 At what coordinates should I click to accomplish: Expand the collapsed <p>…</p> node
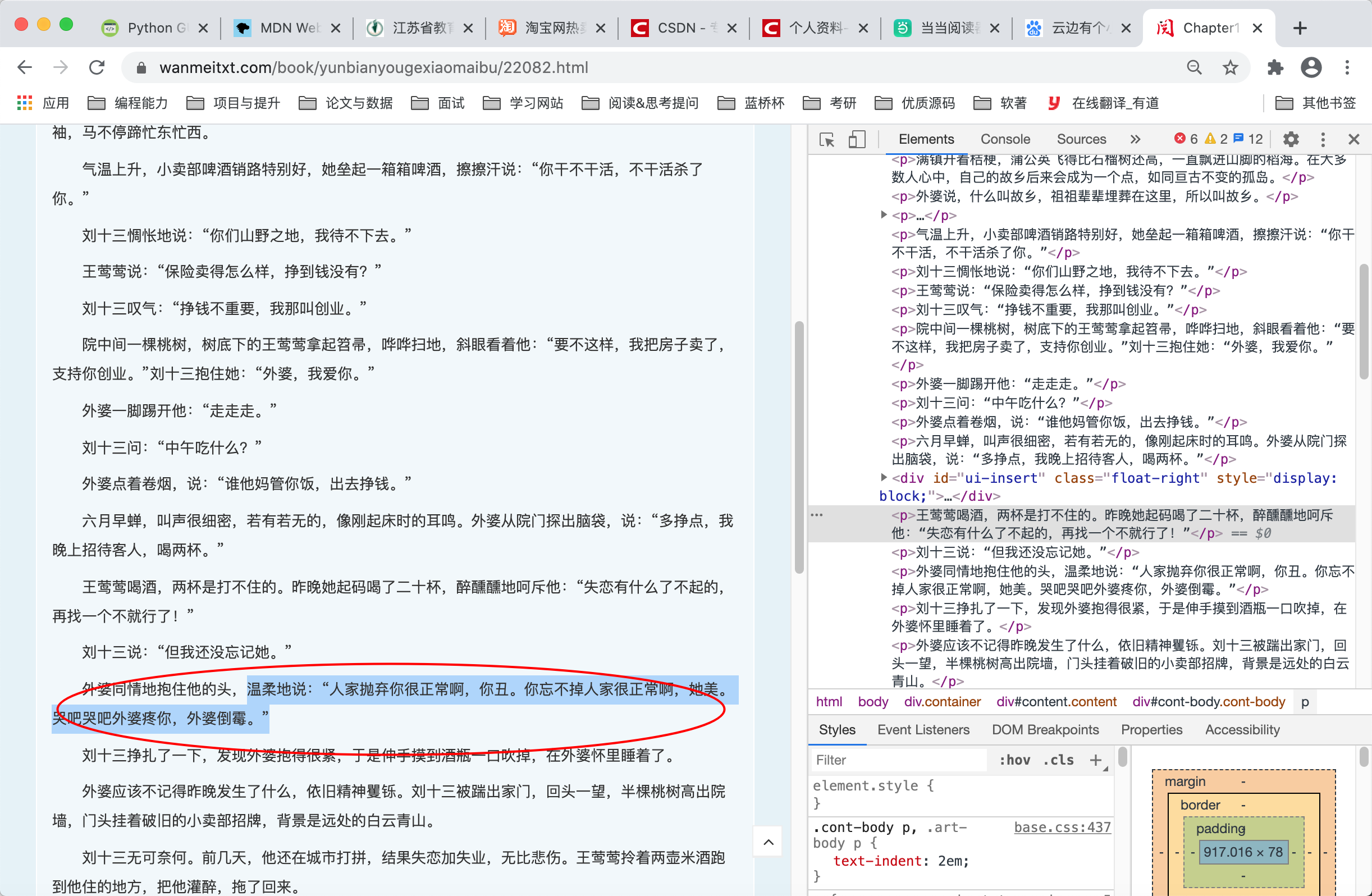[x=884, y=215]
